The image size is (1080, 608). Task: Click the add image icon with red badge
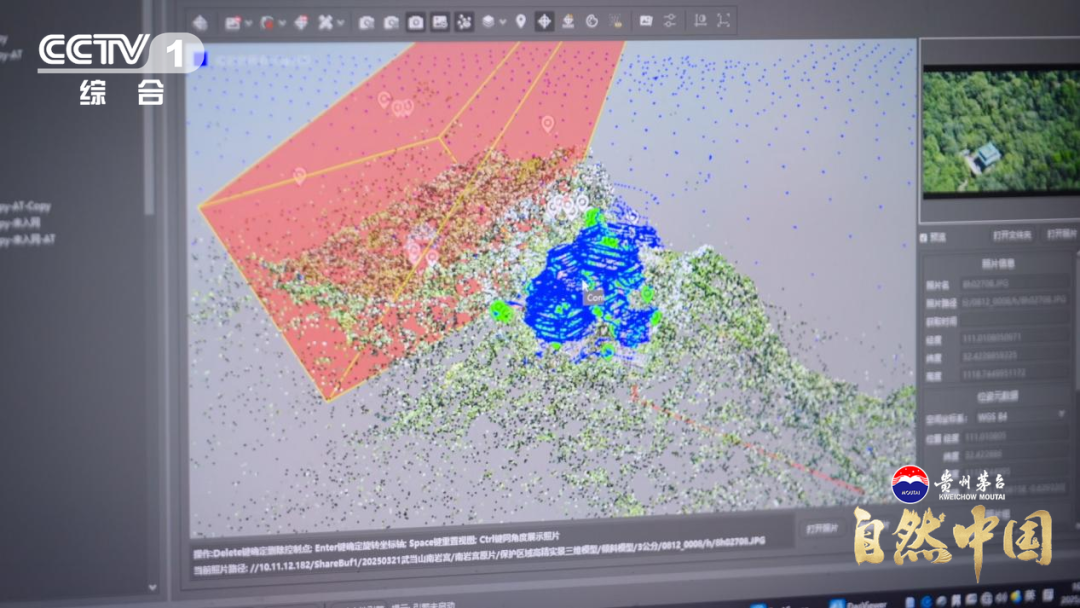pyautogui.click(x=233, y=23)
